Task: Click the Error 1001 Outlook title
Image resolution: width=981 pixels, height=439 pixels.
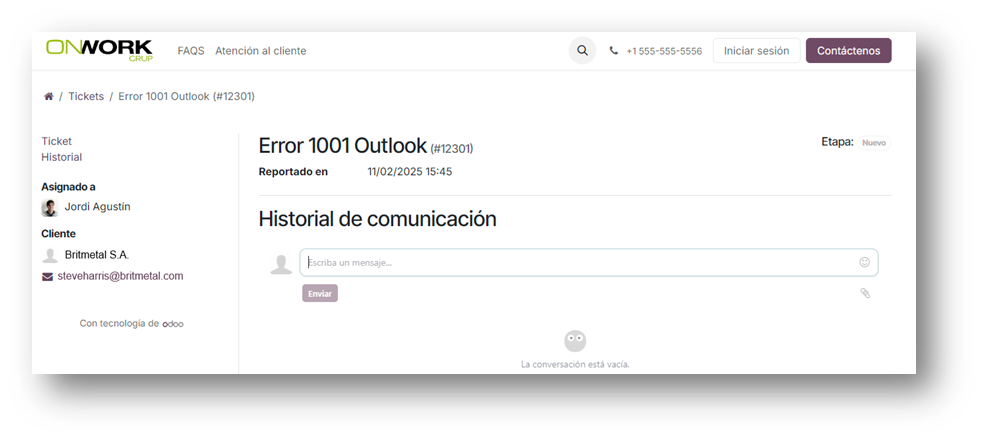Action: (342, 146)
